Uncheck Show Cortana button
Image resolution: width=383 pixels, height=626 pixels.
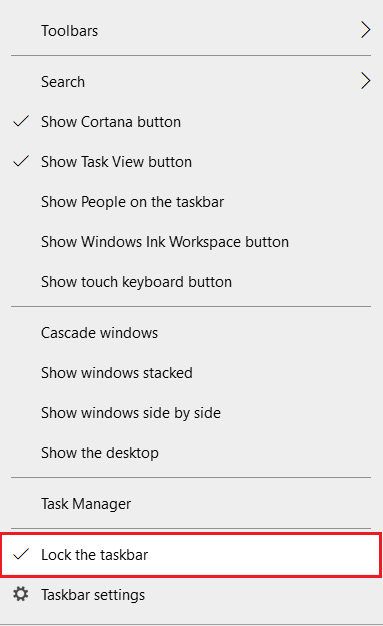[191, 122]
